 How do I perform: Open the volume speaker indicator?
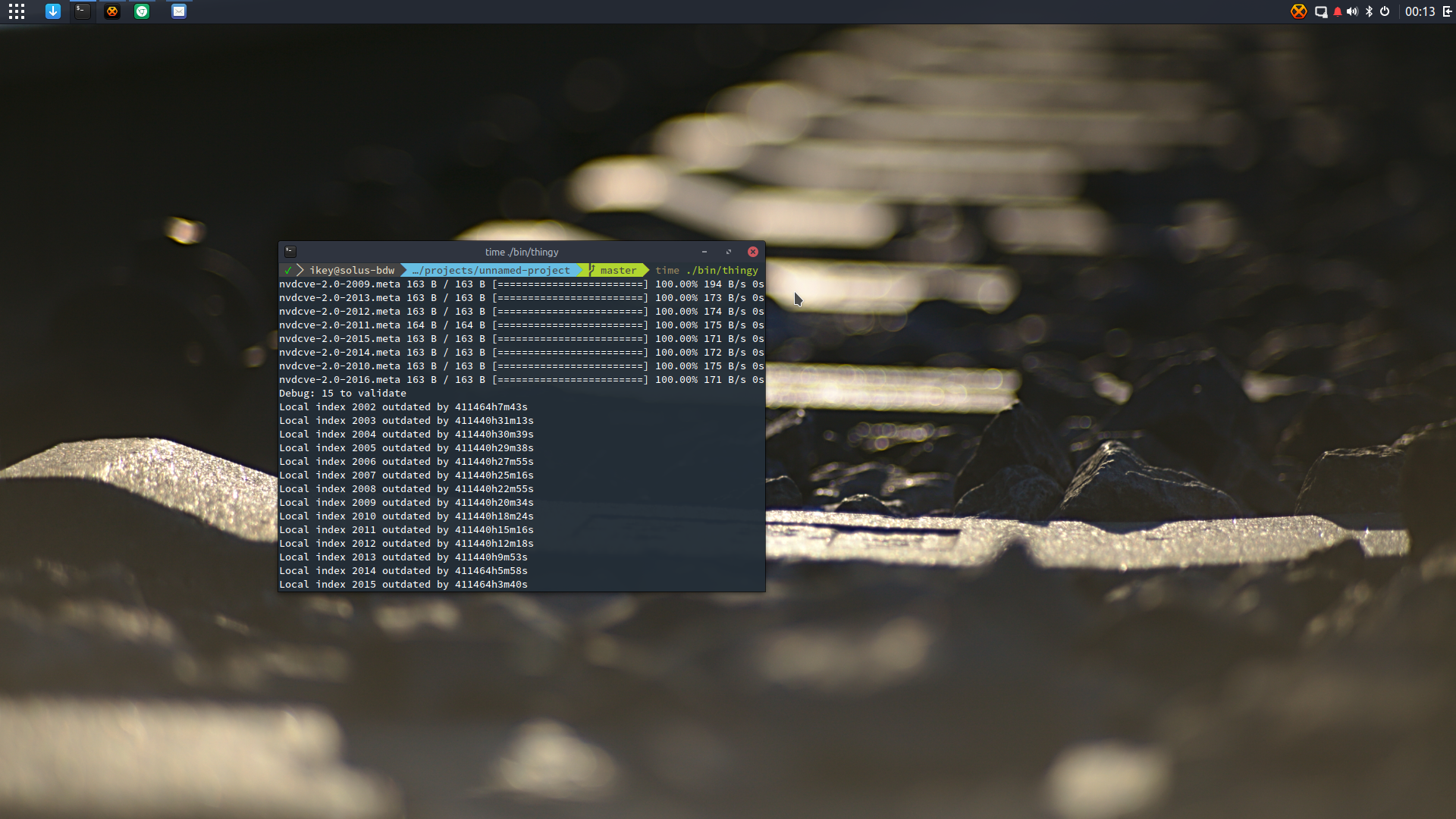[1353, 11]
